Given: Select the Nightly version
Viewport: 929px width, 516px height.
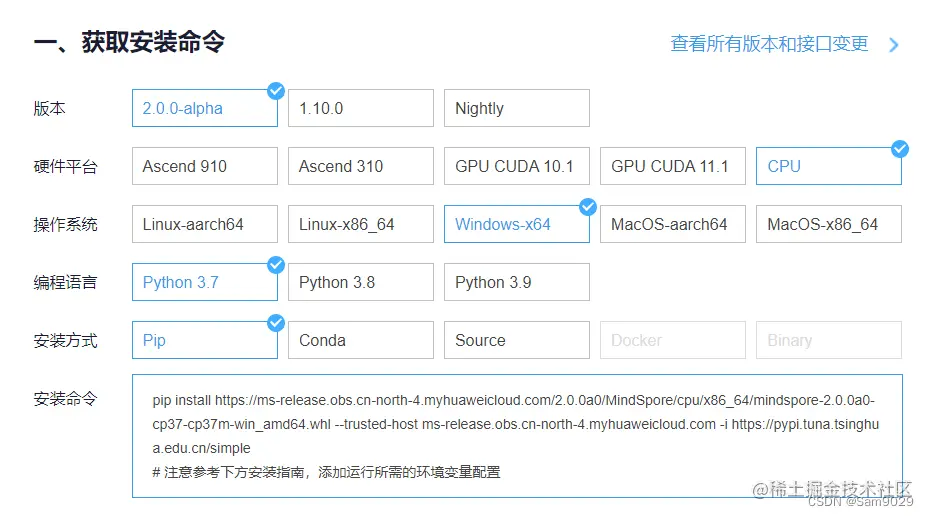Looking at the screenshot, I should click(516, 108).
